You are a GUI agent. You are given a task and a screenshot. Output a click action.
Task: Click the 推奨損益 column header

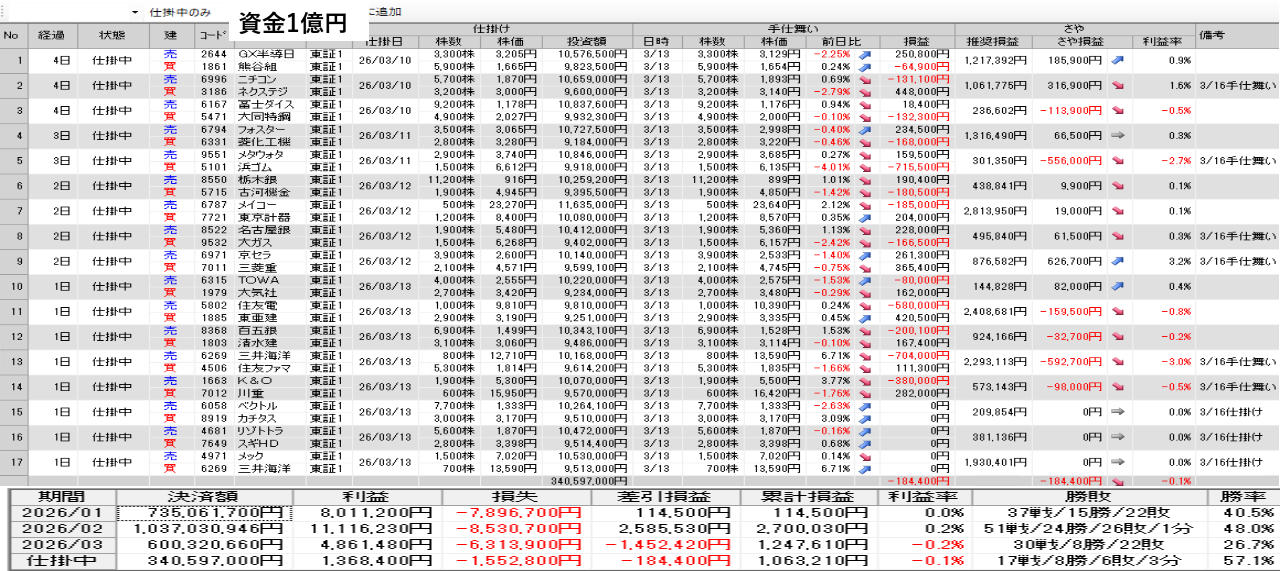(x=991, y=42)
